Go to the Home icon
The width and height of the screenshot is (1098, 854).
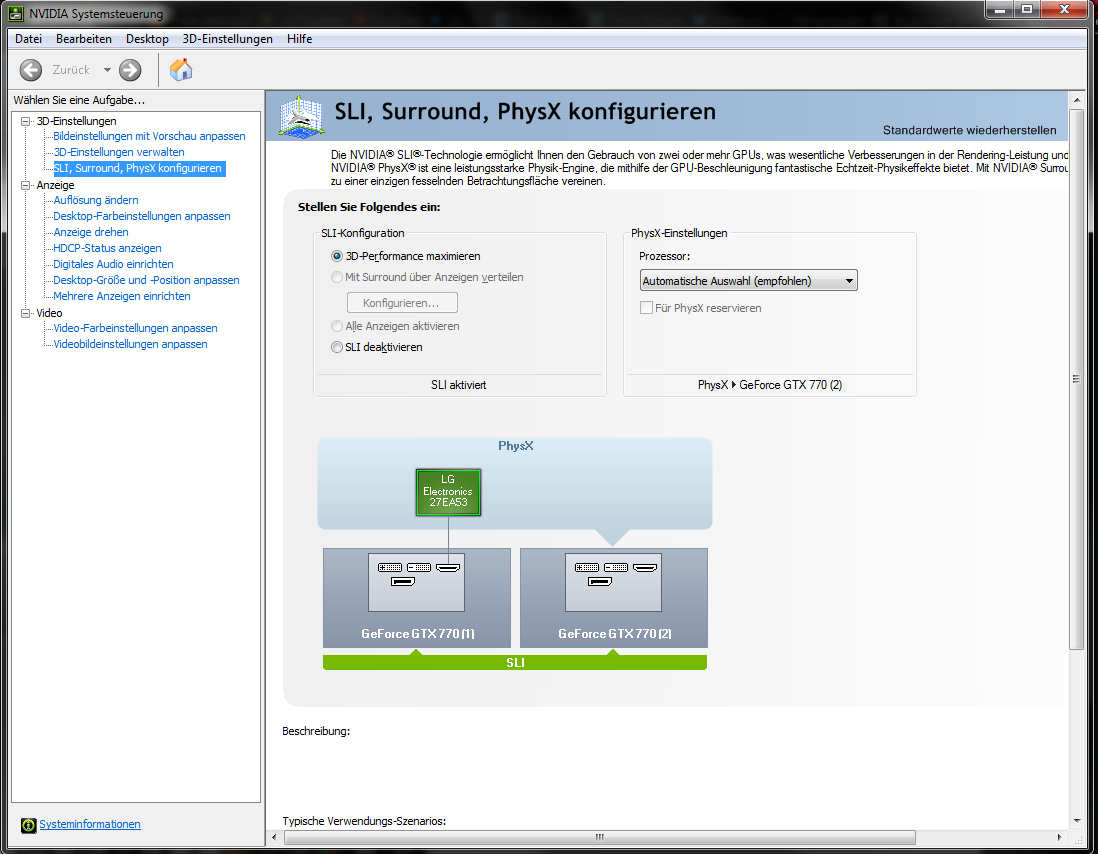181,69
